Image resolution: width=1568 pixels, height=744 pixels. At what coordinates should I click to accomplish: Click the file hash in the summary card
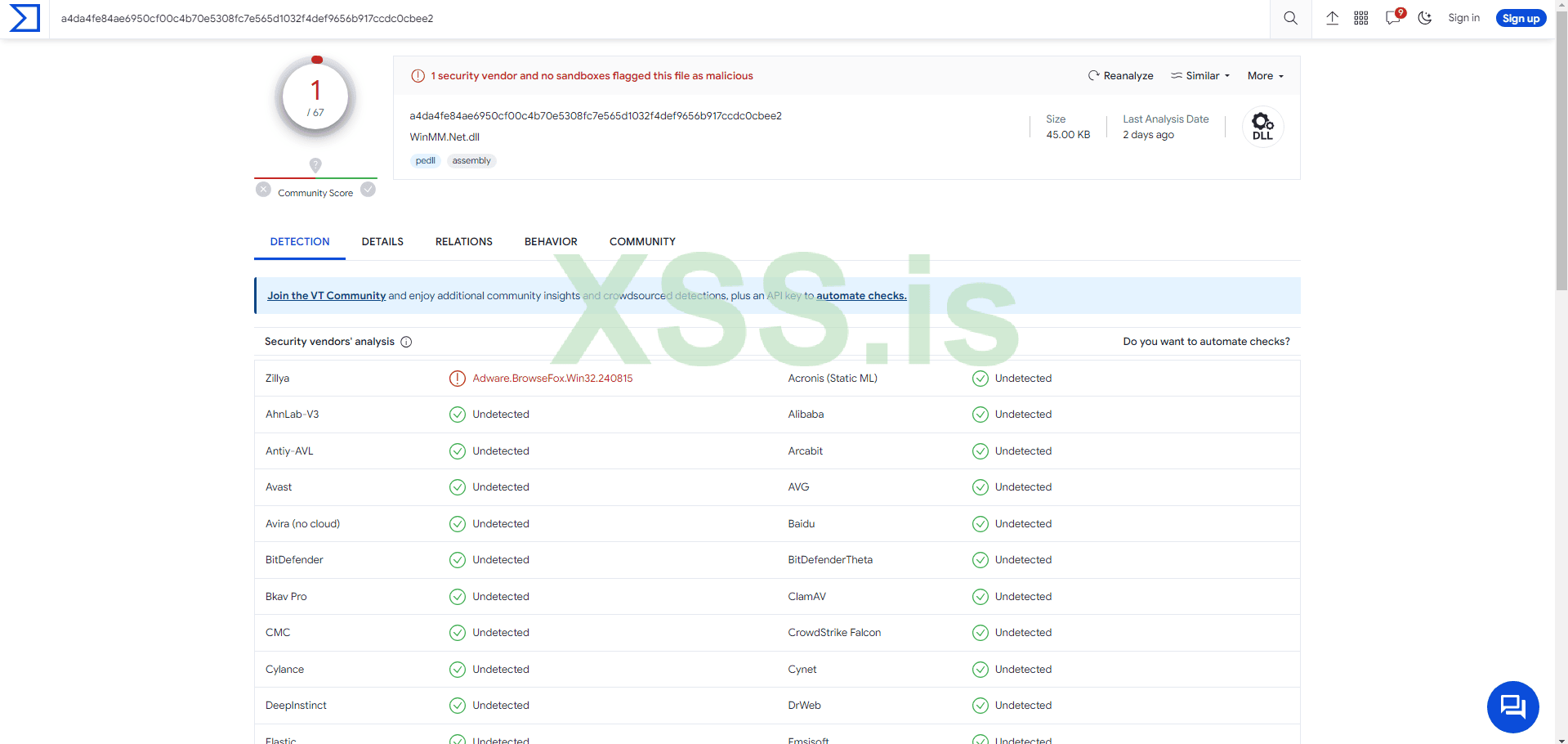pos(596,116)
